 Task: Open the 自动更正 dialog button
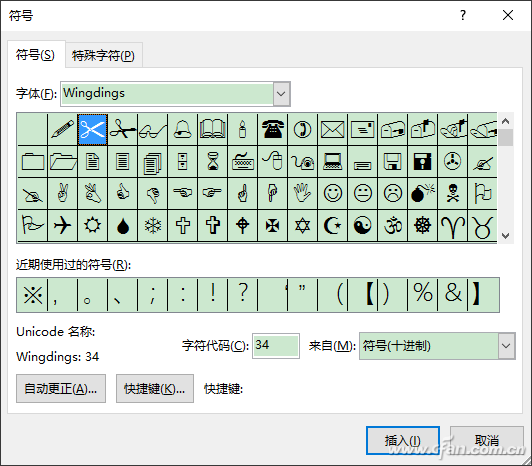coord(61,389)
